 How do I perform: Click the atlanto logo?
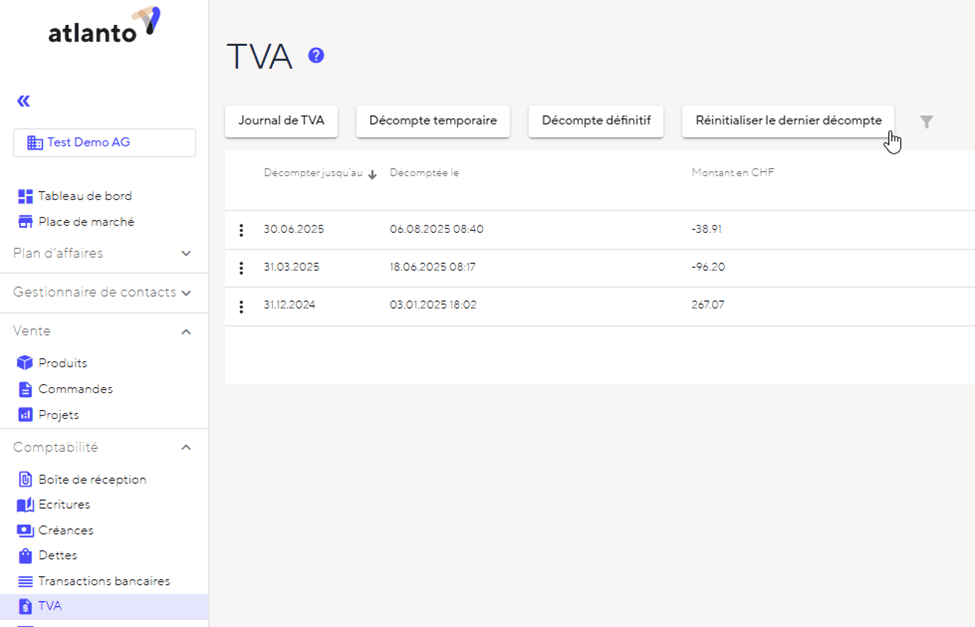click(104, 27)
